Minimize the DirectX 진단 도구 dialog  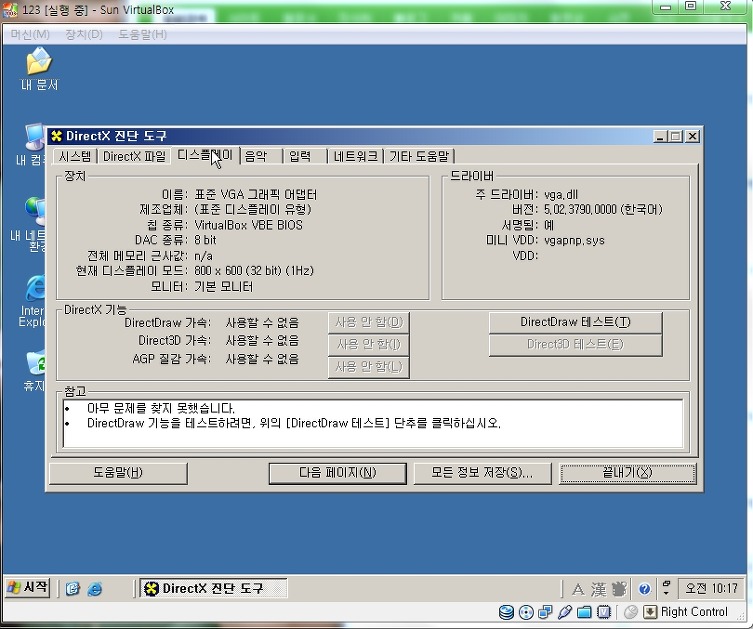(x=660, y=137)
